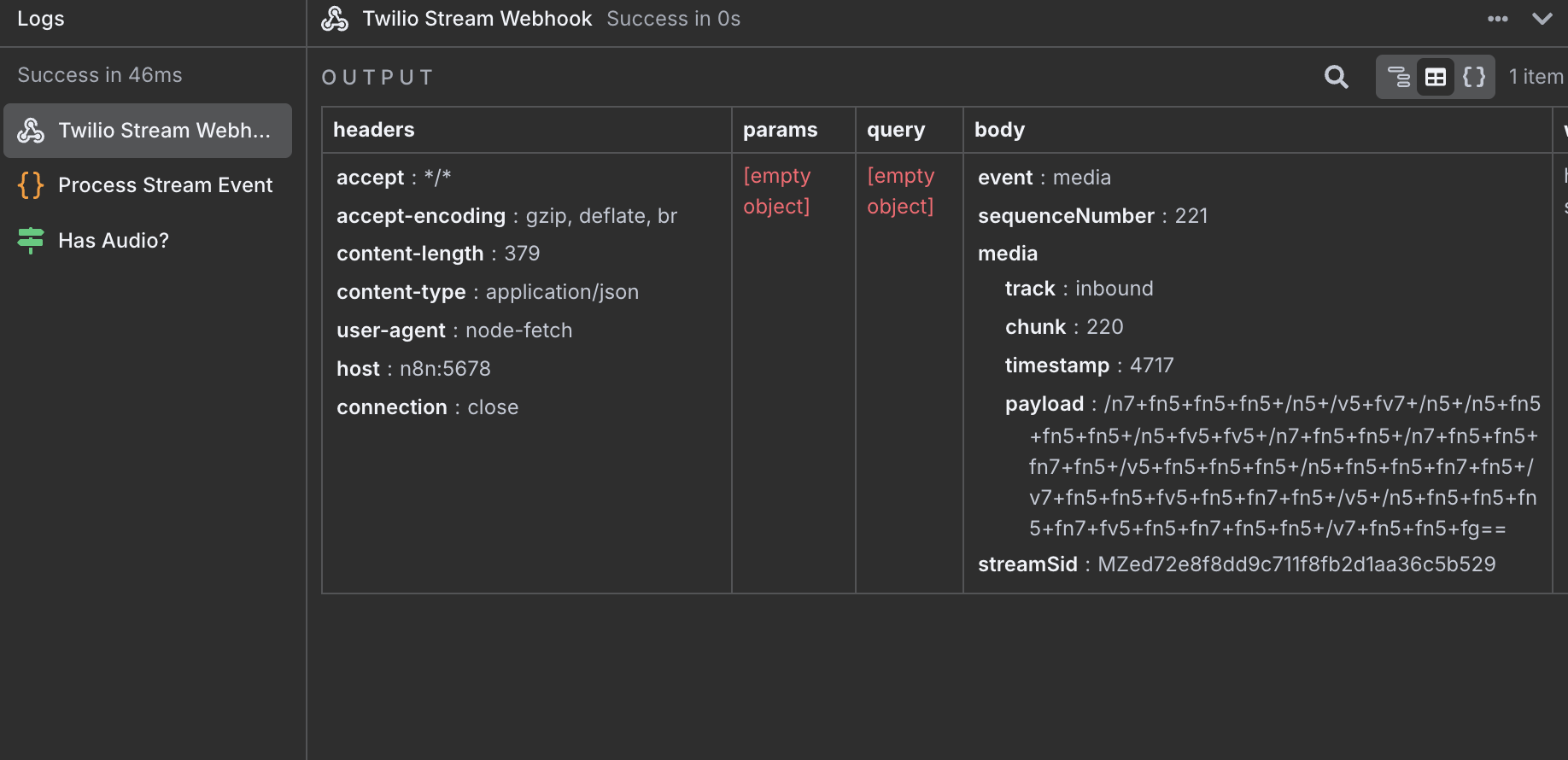This screenshot has height=760, width=1568.
Task: Click the chunk 220 field
Action: coord(1064,327)
